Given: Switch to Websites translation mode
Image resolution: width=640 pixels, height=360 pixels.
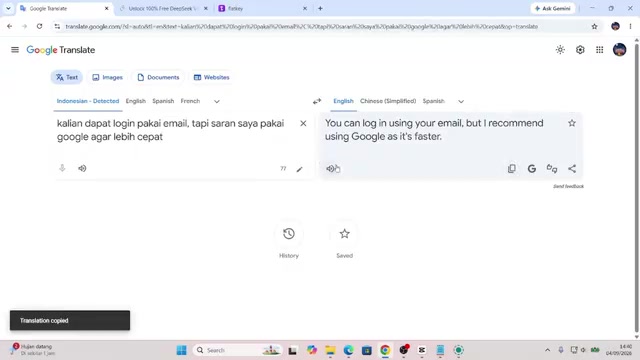Looking at the screenshot, I should pyautogui.click(x=211, y=77).
